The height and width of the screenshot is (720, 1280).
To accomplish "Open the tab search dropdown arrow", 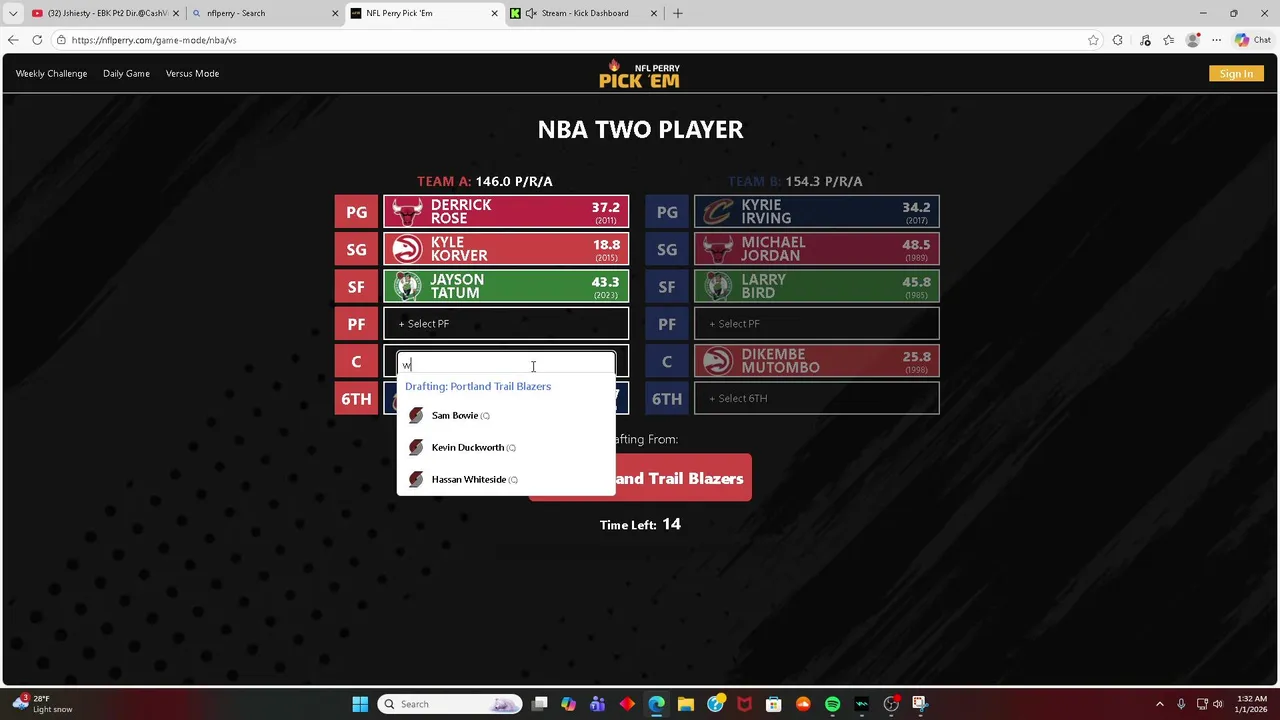I will pos(13,13).
